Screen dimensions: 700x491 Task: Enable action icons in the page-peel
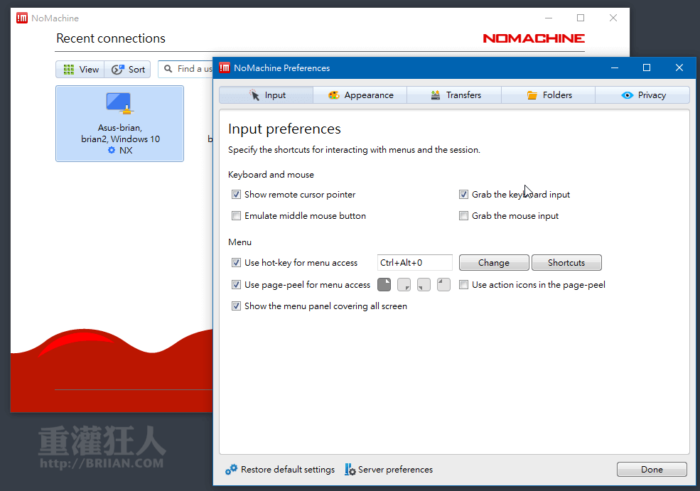click(x=464, y=285)
